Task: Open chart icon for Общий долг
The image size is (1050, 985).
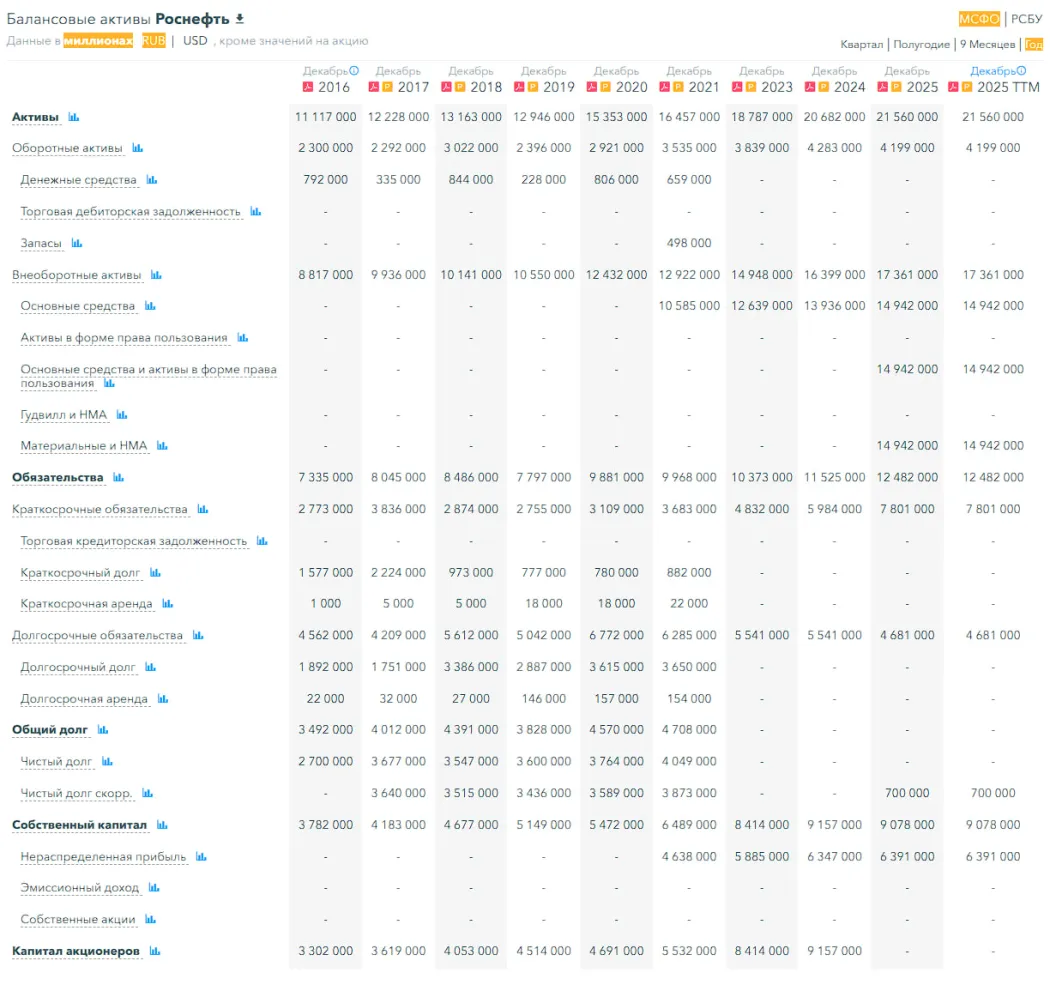Action: (x=102, y=730)
